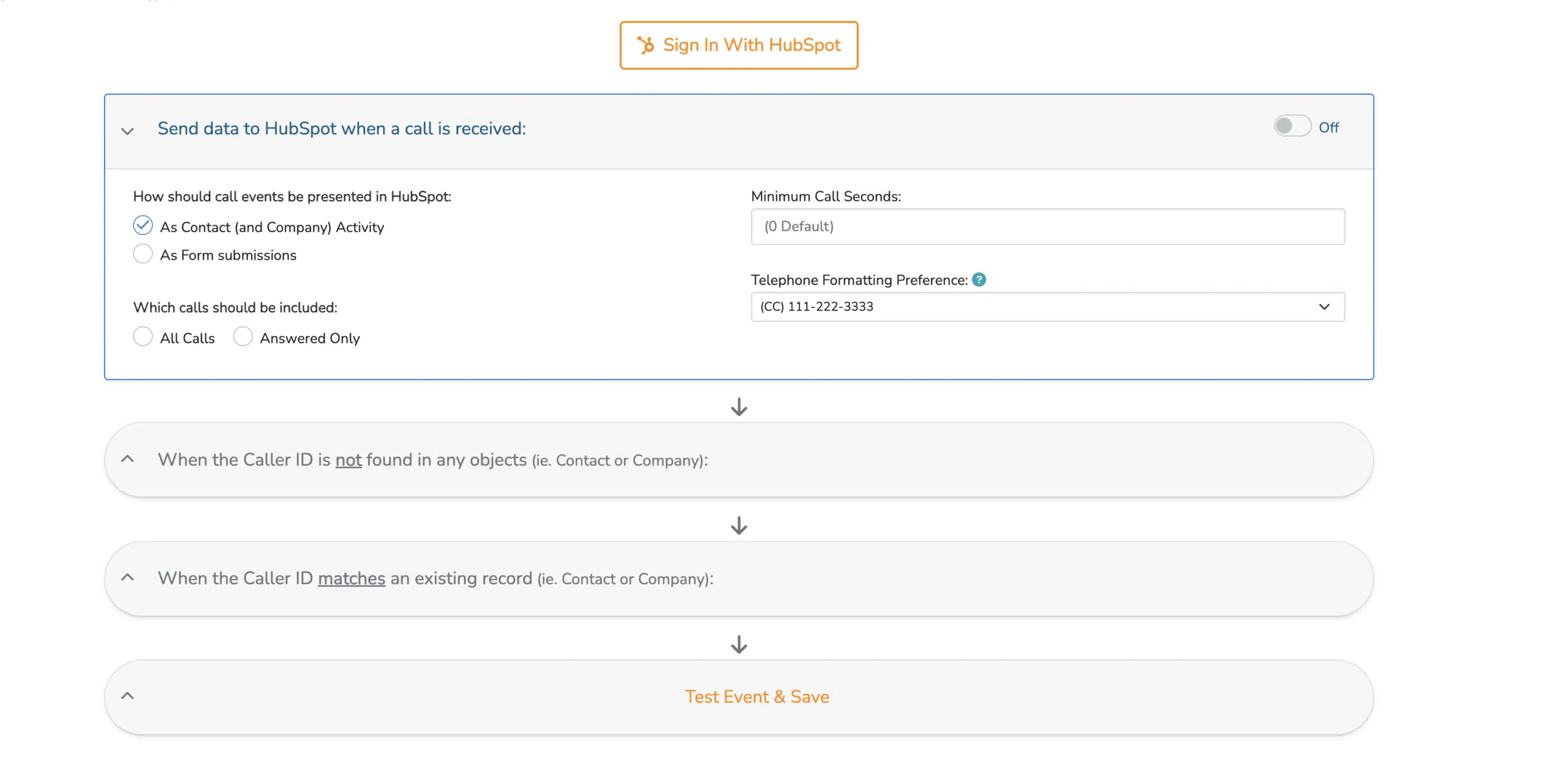Select As Contact (and Company) Activity option
The image size is (1568, 776).
[143, 225]
